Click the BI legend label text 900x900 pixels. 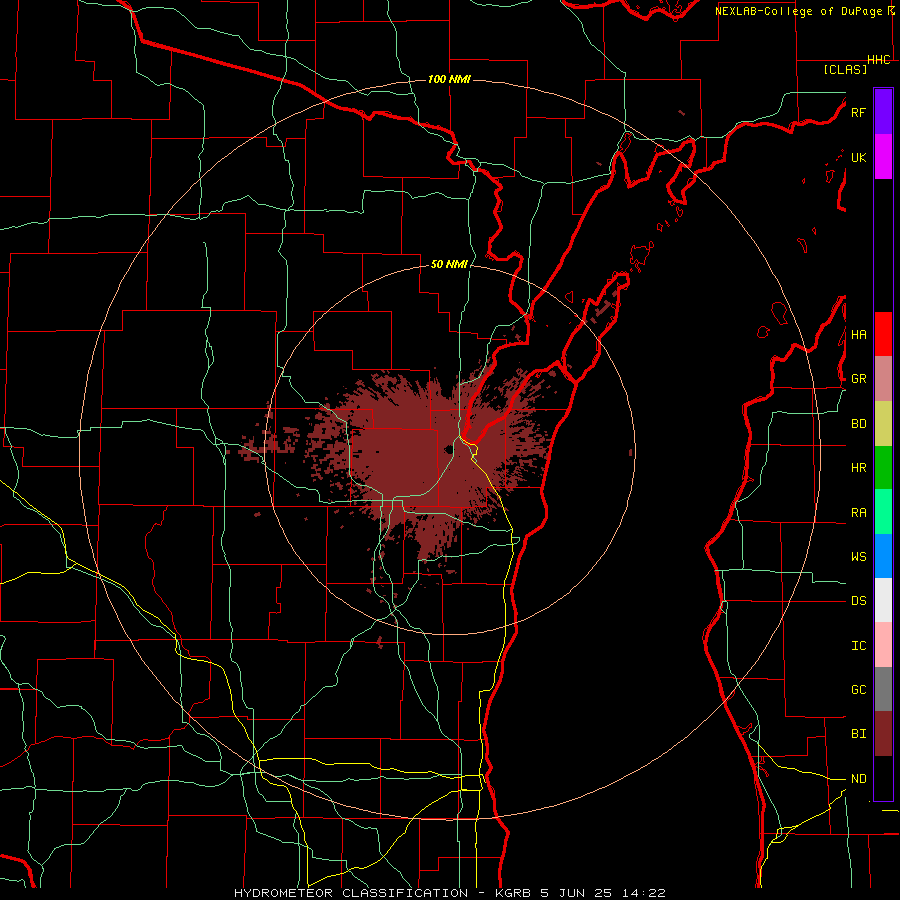[x=858, y=734]
